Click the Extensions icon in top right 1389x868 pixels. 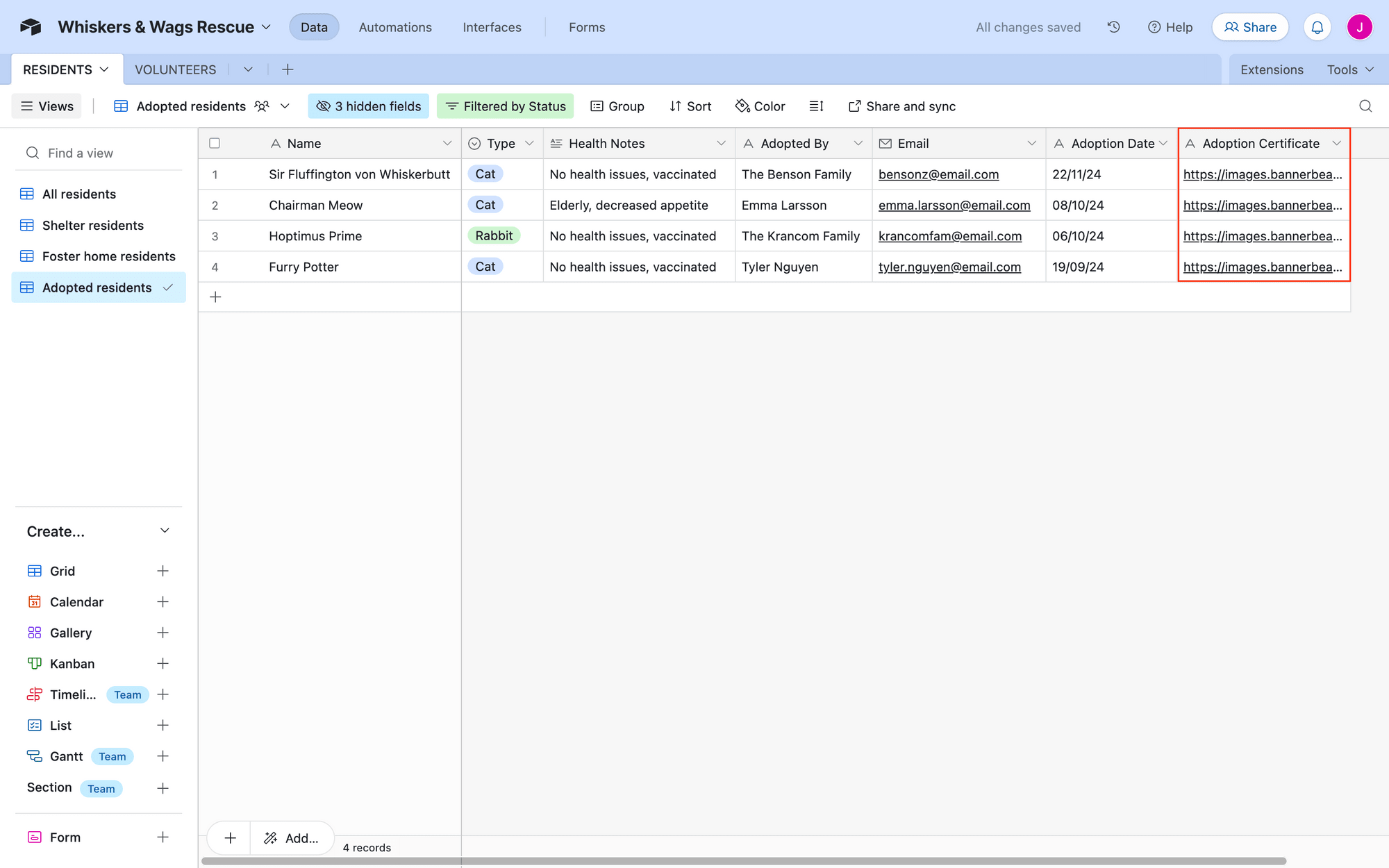[1272, 69]
